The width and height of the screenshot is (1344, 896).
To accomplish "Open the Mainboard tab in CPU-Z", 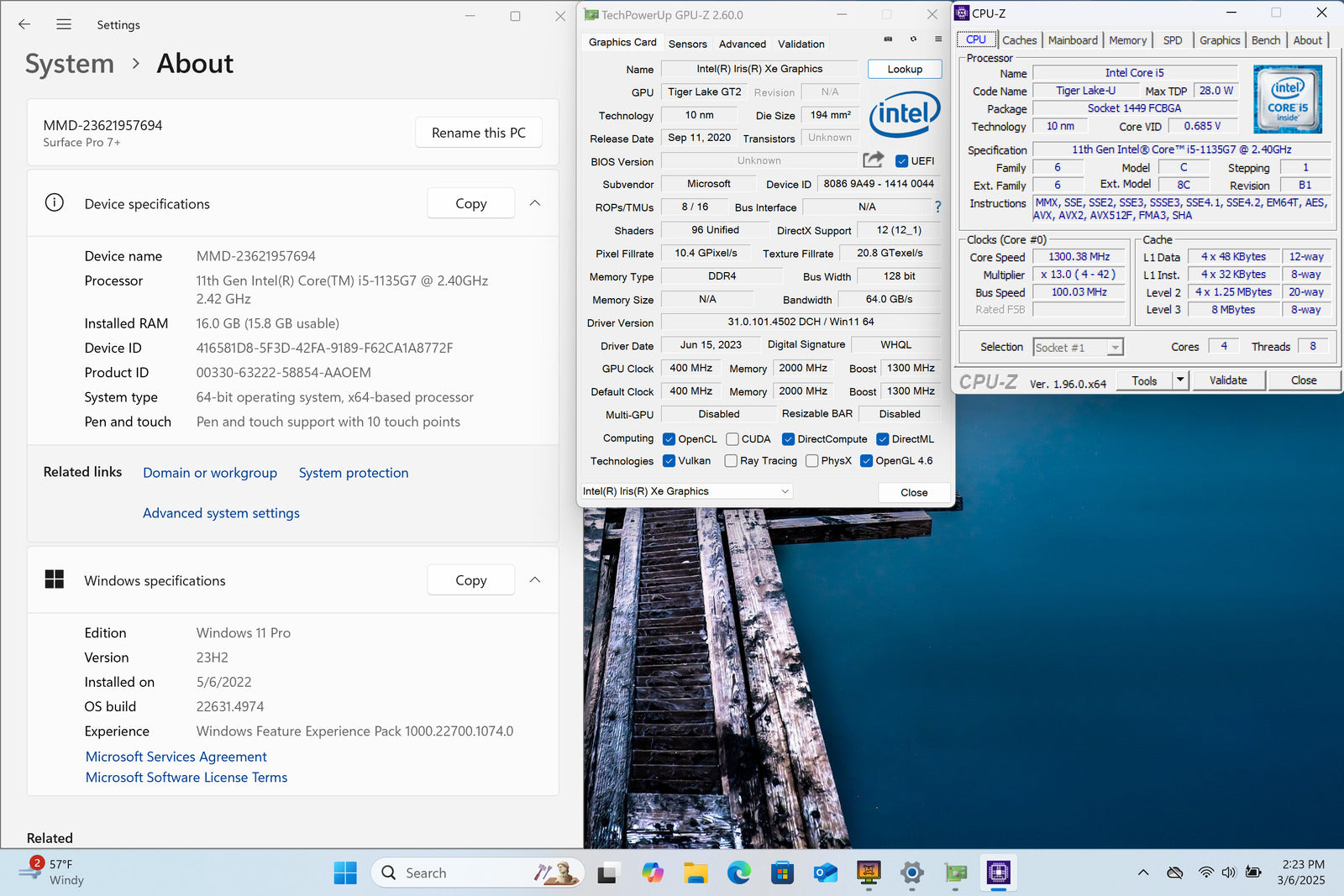I will click(1073, 40).
